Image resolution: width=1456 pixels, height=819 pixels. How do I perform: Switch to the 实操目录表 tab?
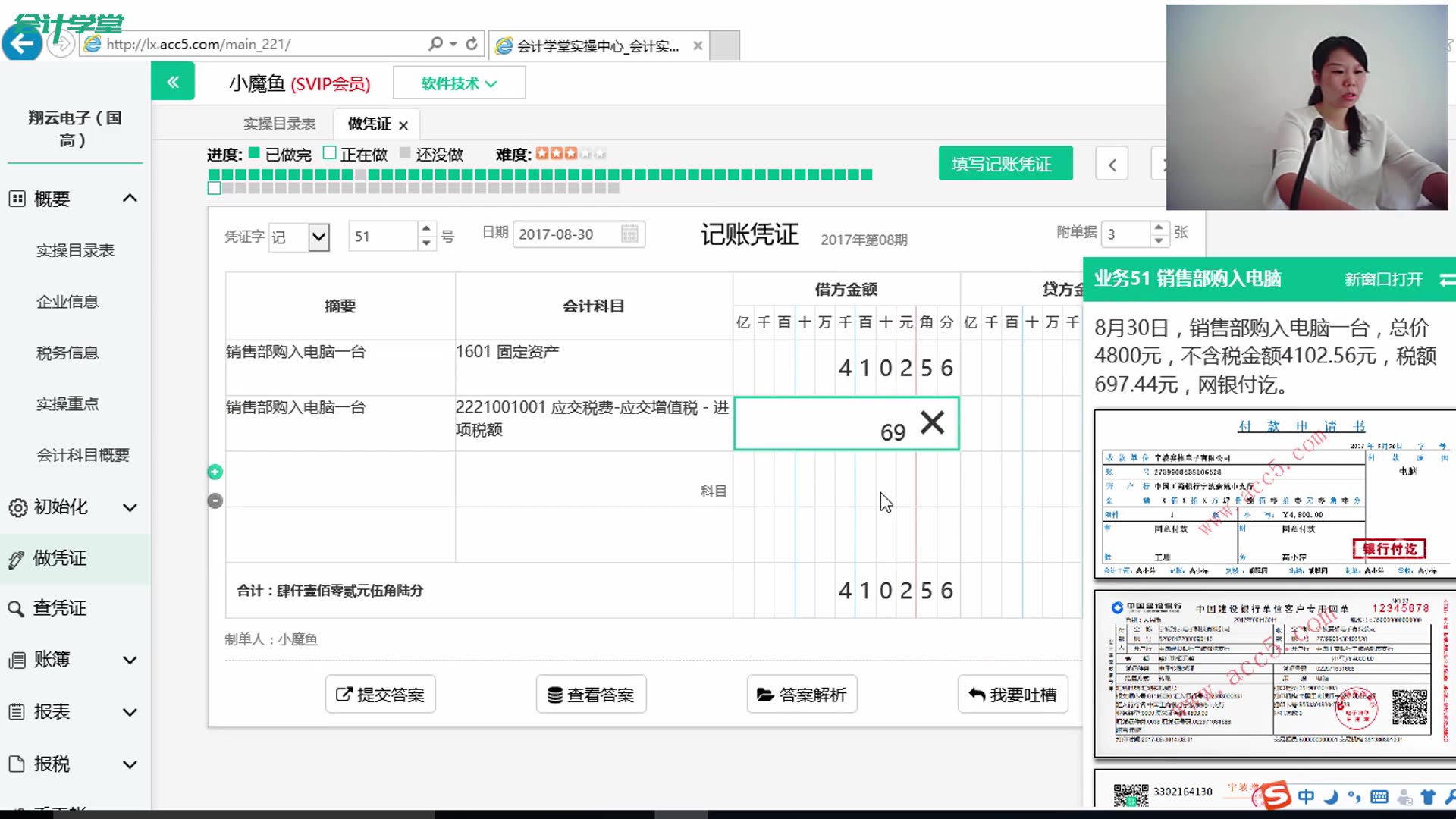click(279, 124)
